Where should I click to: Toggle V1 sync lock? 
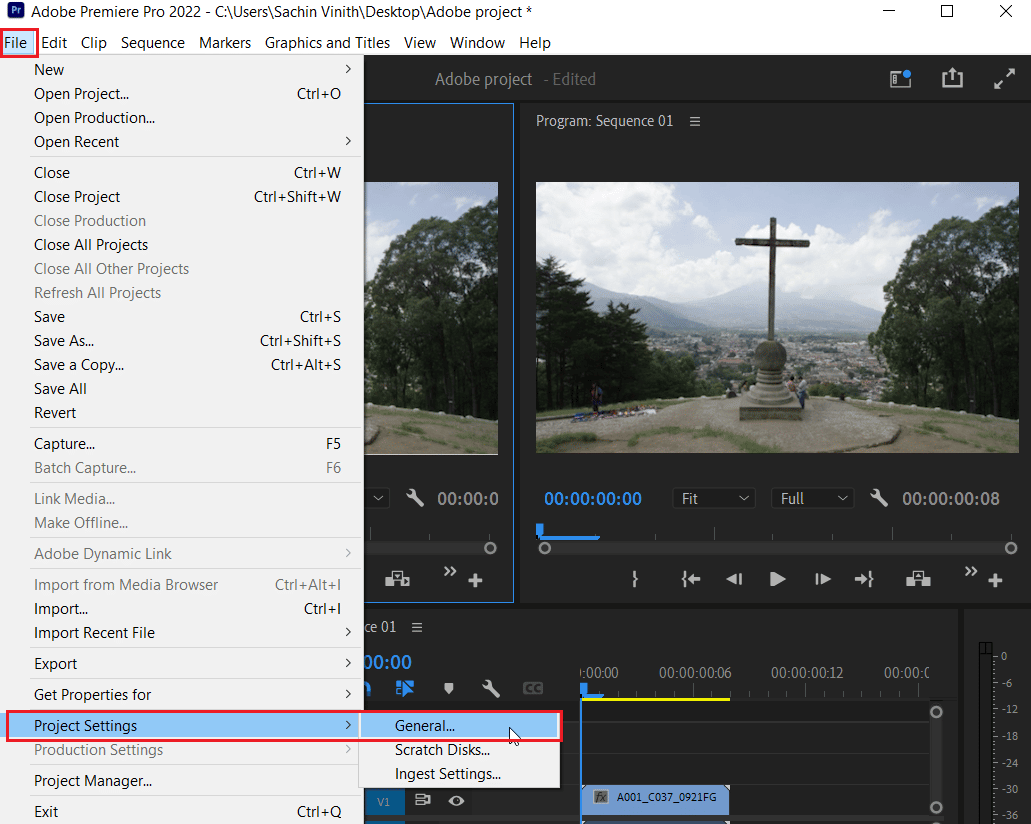(x=423, y=800)
